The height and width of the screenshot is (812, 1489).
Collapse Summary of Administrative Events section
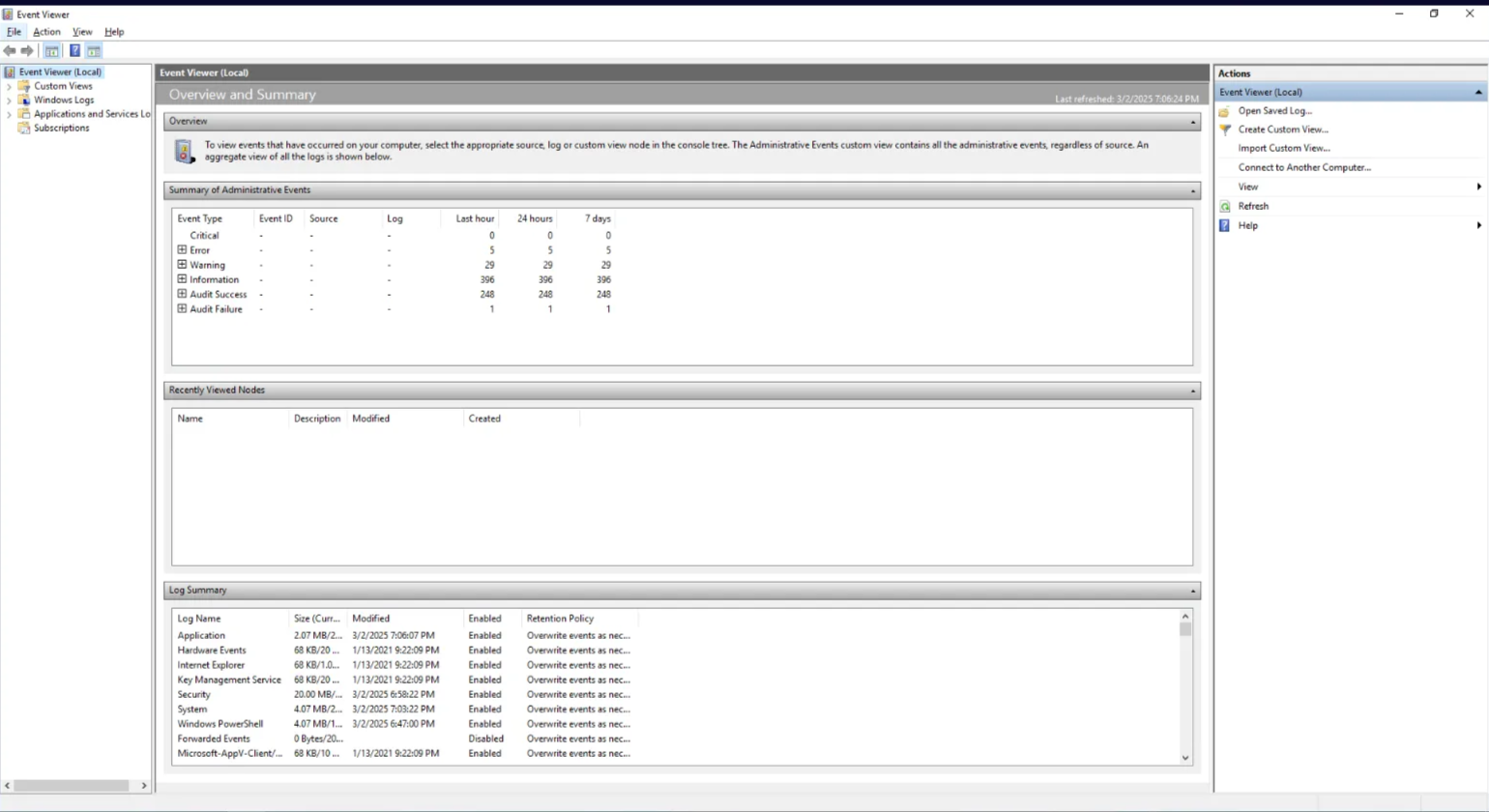(1192, 190)
